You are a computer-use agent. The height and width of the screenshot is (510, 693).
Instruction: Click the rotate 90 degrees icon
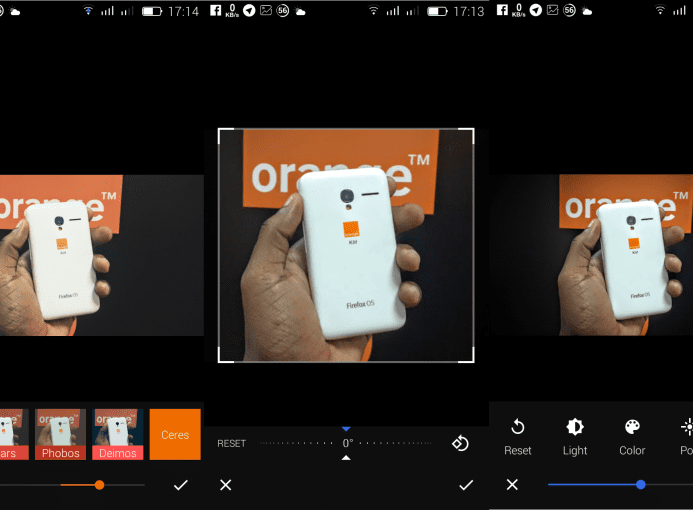(x=460, y=443)
